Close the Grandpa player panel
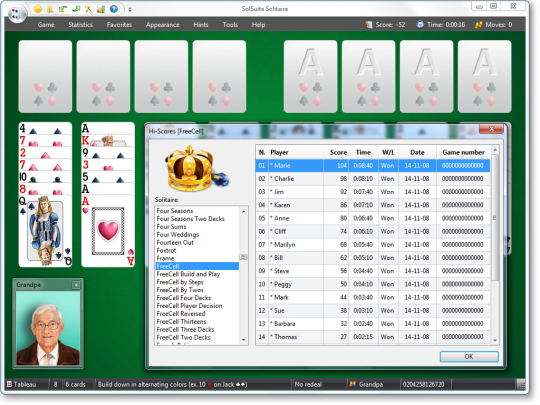Viewport: 540px width, 405px height. point(76,285)
